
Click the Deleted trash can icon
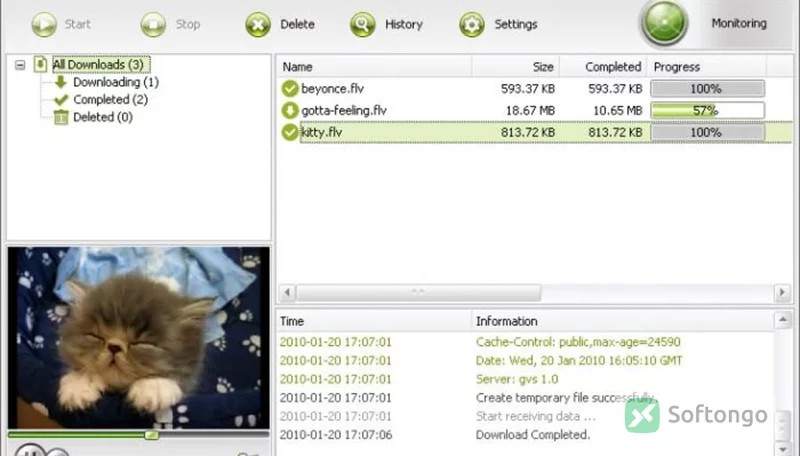(x=61, y=117)
